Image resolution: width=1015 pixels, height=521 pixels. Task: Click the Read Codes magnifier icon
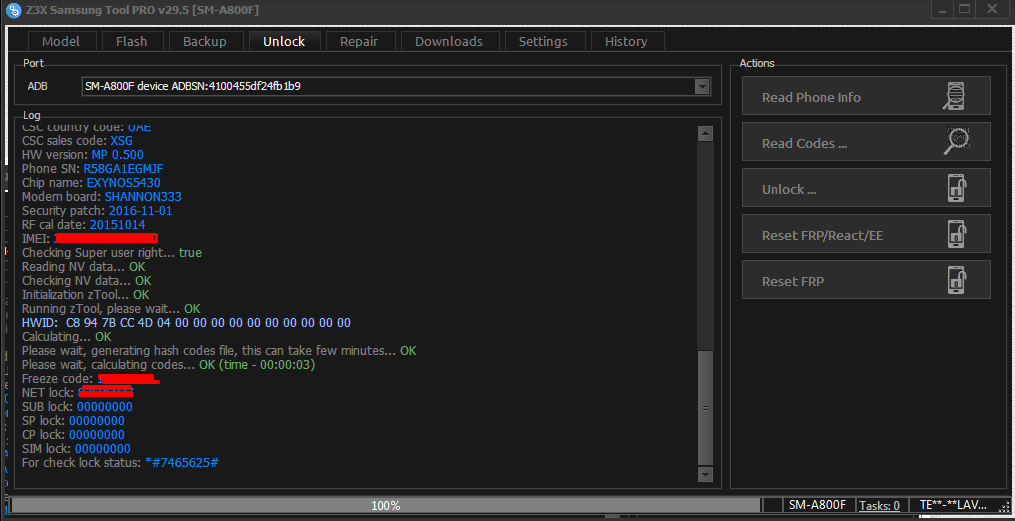pyautogui.click(x=955, y=142)
